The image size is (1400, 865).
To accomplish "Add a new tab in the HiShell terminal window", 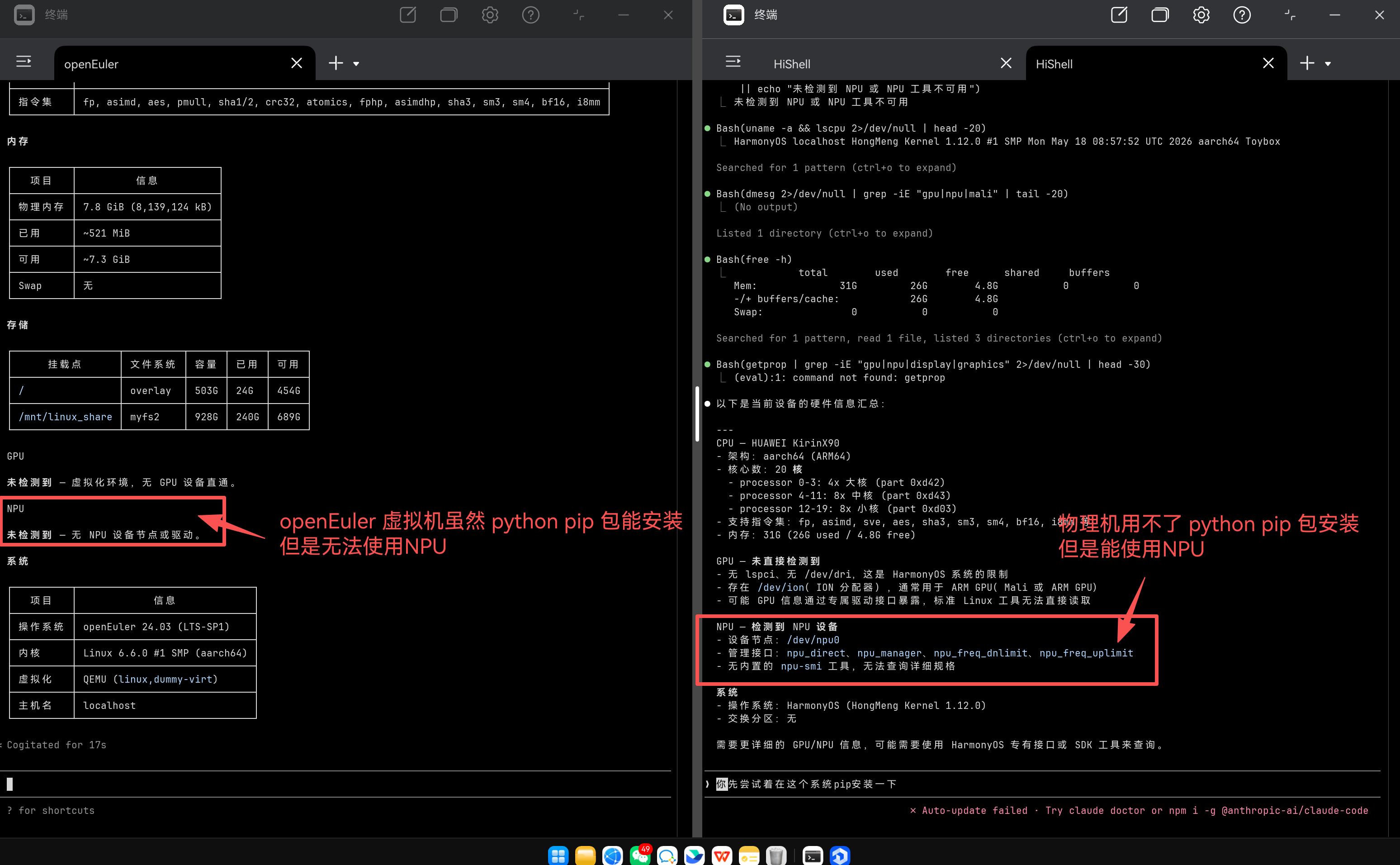I will [1307, 63].
